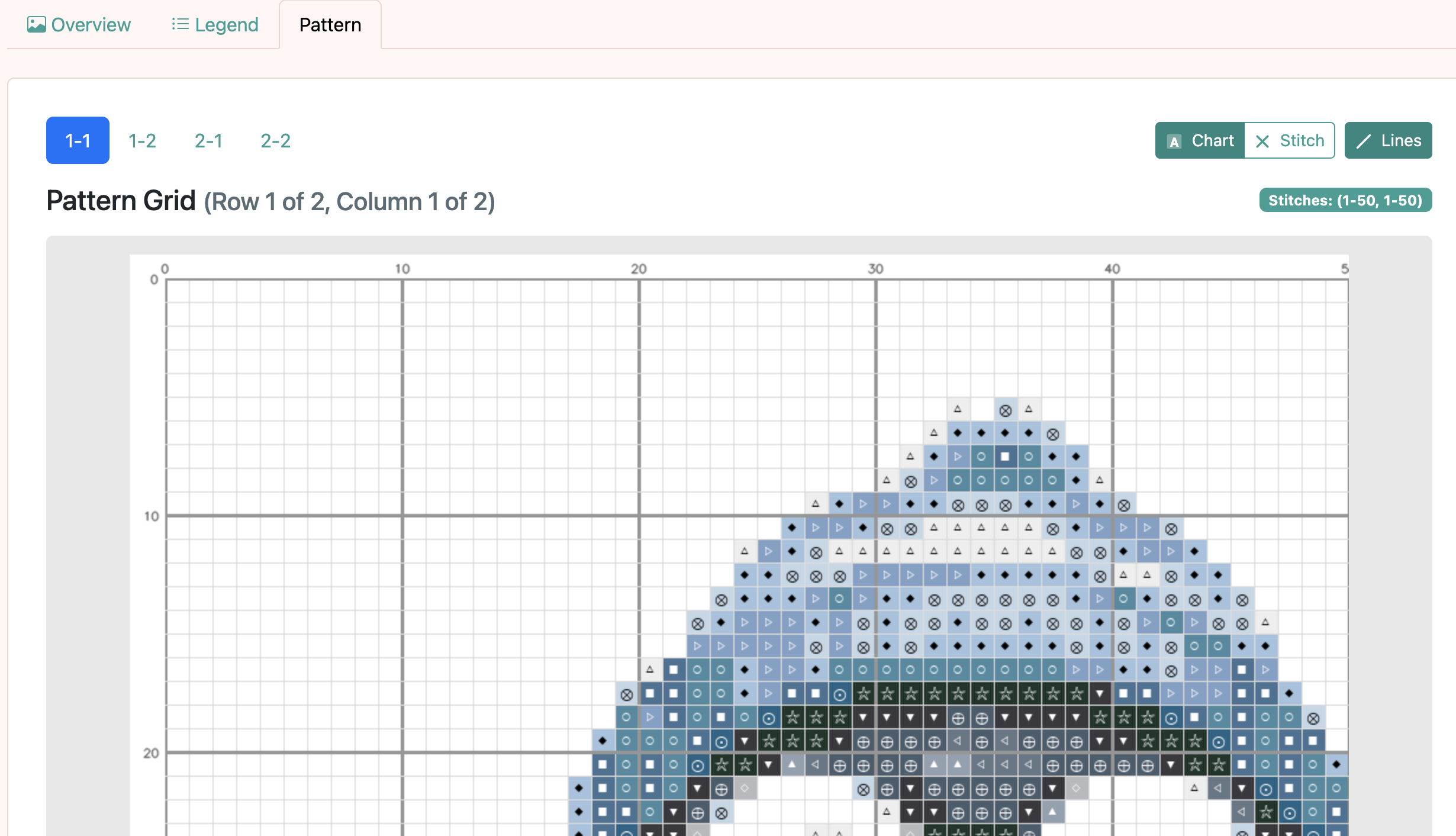Click the list icon beside Legend
This screenshot has width=1456, height=836.
point(179,24)
